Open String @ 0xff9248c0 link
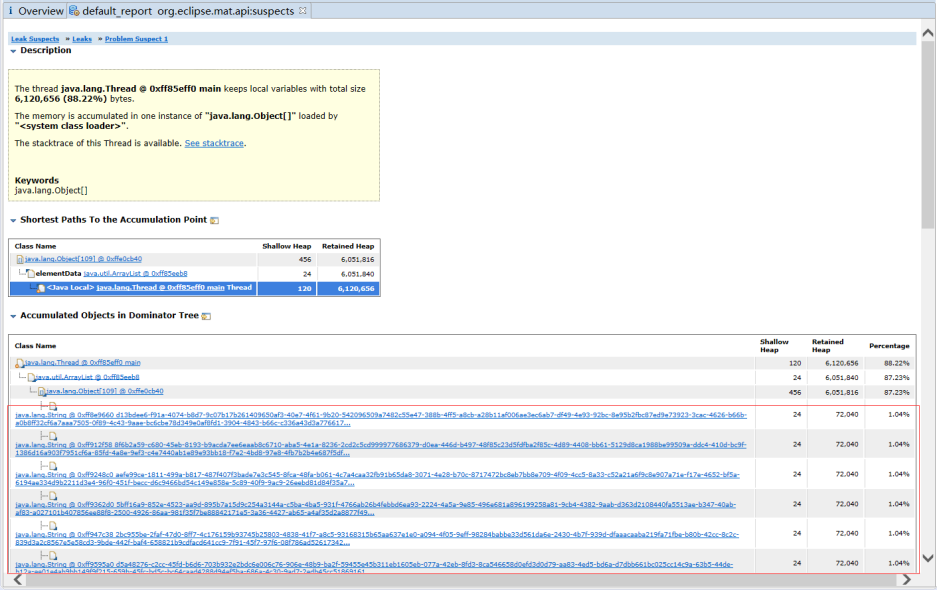 pyautogui.click(x=377, y=478)
